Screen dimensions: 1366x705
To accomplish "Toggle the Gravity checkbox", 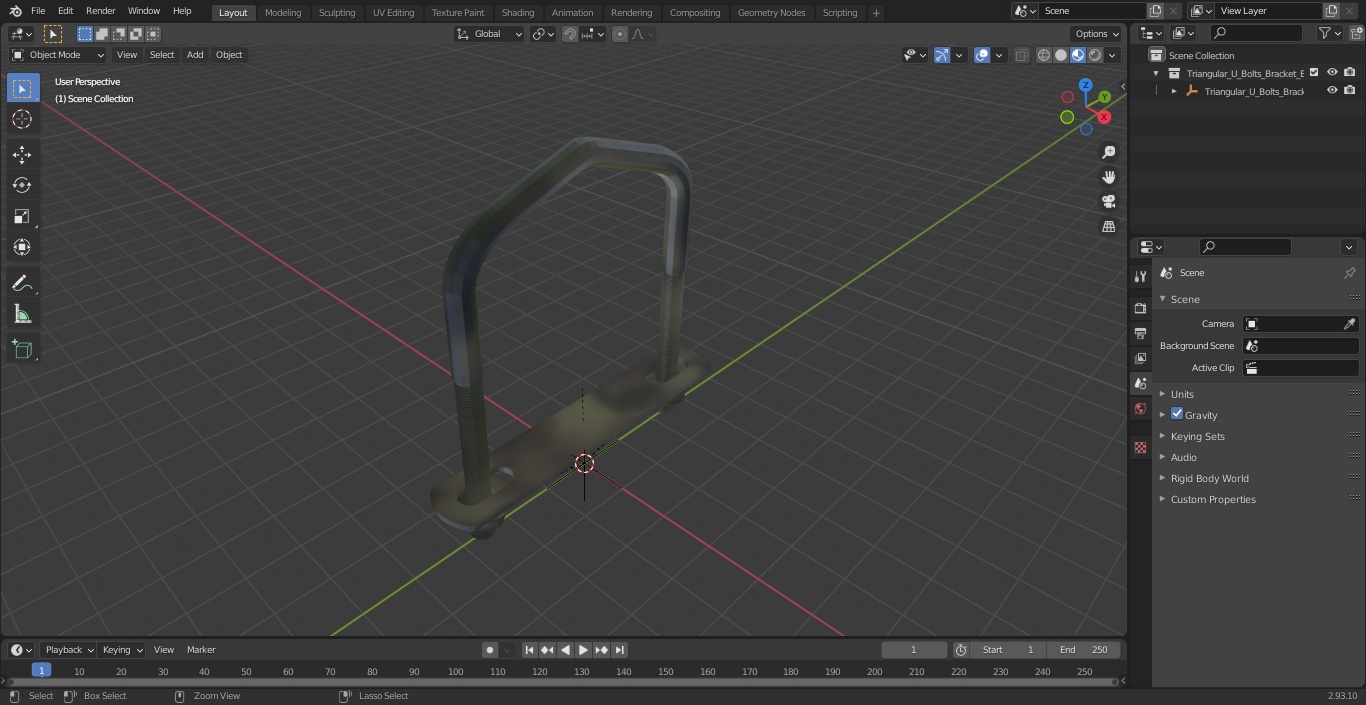I will 1177,414.
